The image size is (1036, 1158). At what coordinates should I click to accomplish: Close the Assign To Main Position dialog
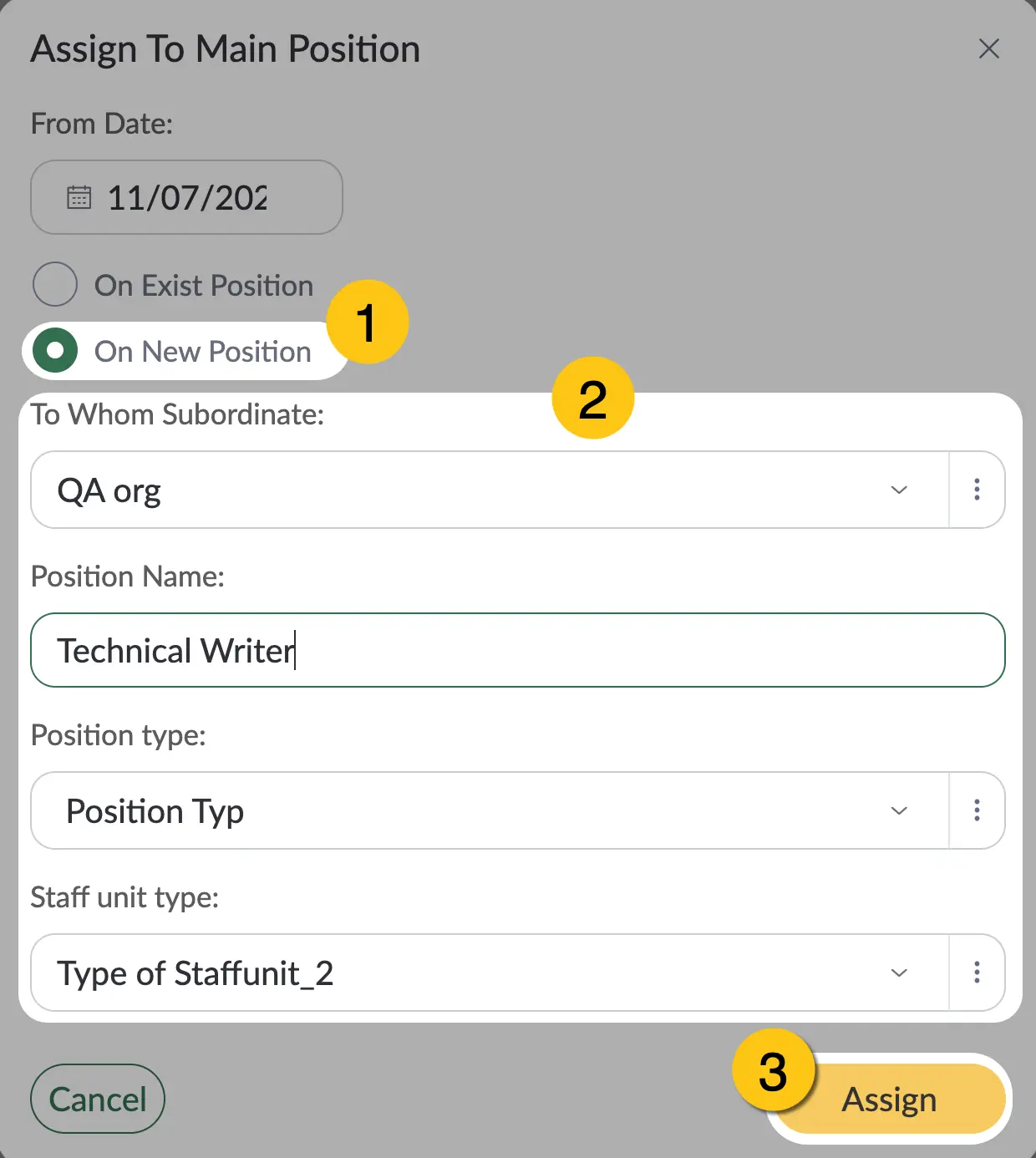pyautogui.click(x=989, y=48)
